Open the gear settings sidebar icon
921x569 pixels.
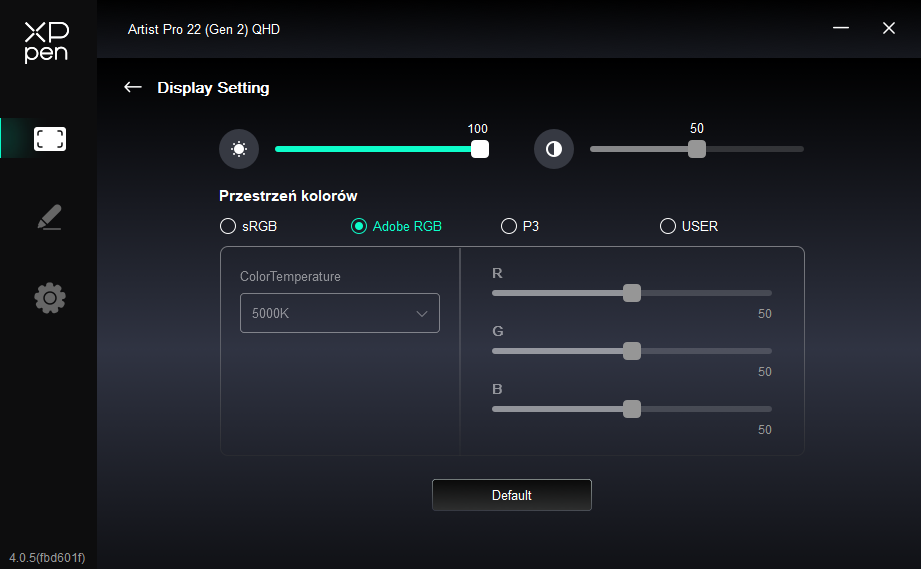50,298
